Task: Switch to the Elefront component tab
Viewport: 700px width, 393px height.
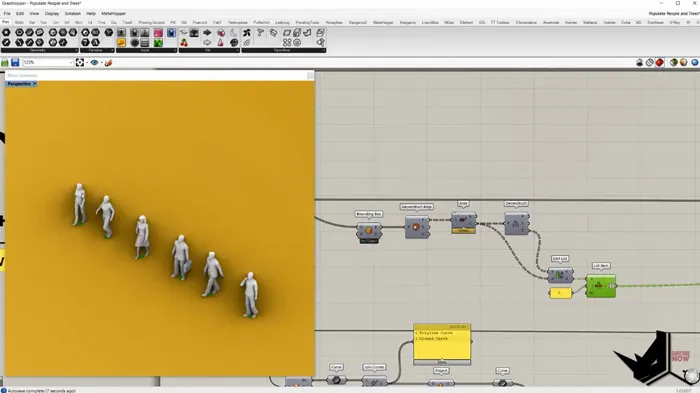Action: [466, 22]
